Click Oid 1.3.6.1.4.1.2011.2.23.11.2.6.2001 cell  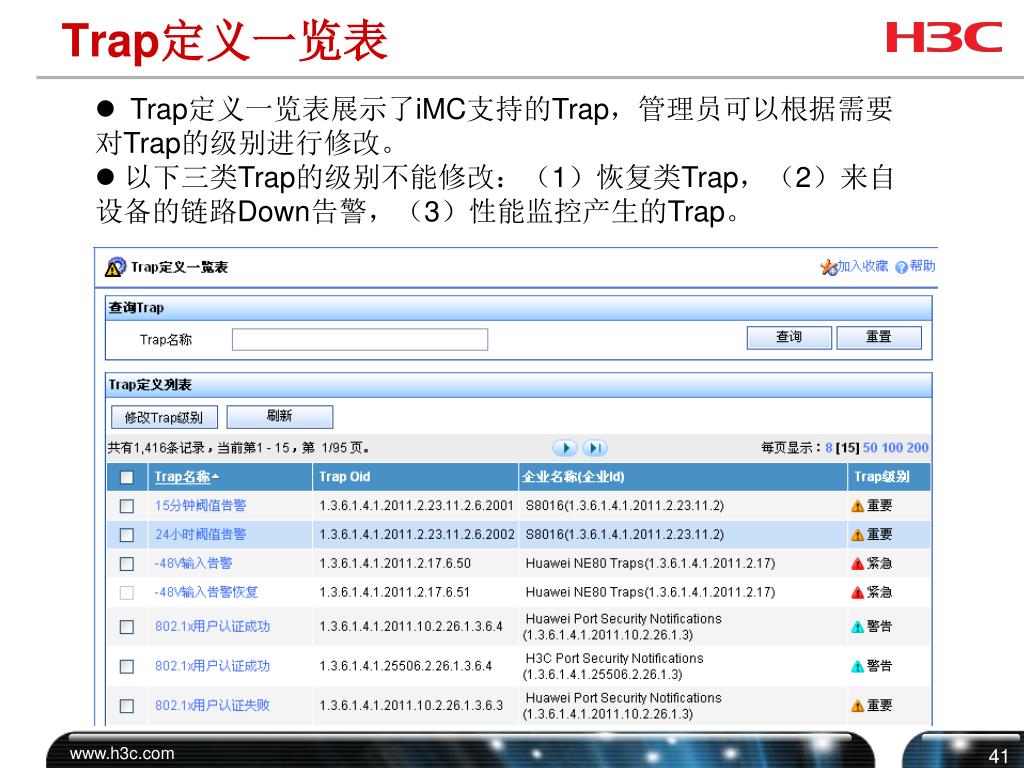pyautogui.click(x=417, y=505)
